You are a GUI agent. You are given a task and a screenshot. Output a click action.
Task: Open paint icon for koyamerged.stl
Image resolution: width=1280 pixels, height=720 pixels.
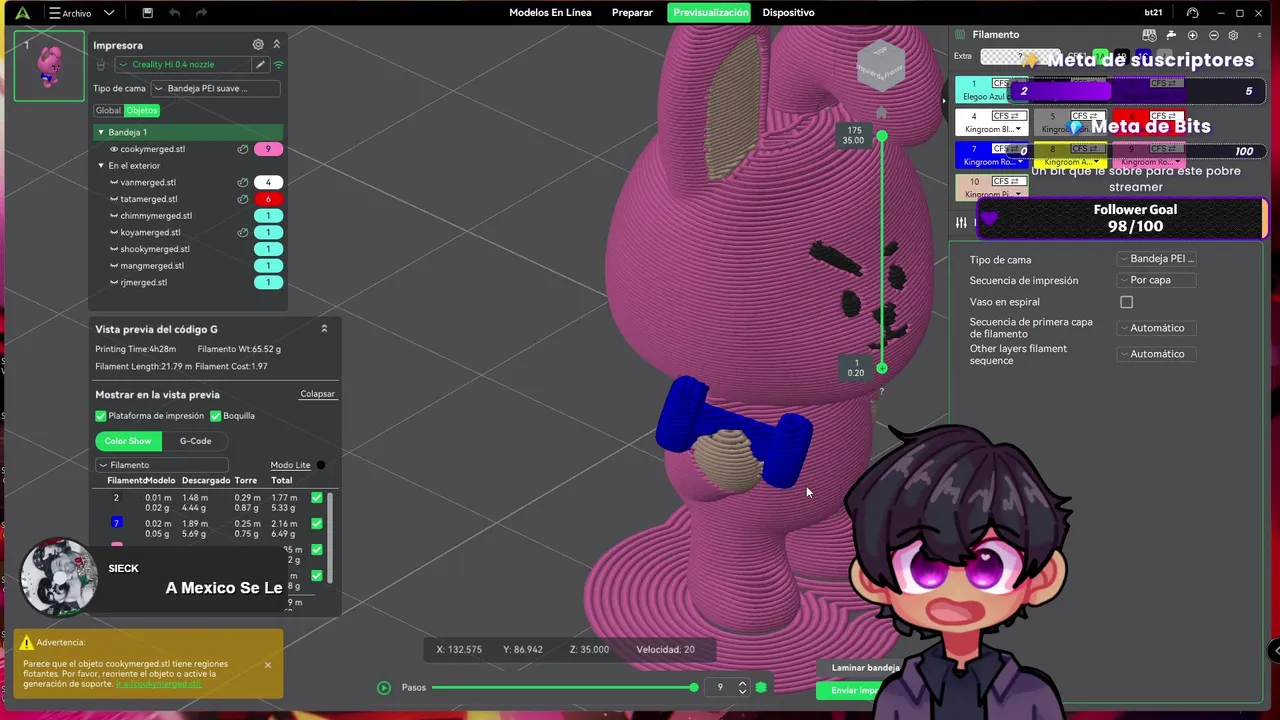coord(242,233)
